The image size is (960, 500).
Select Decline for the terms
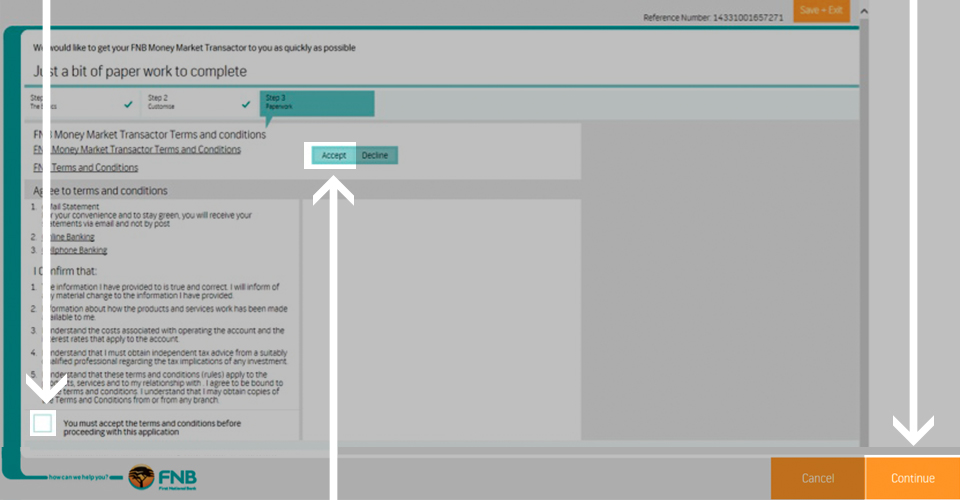(375, 155)
